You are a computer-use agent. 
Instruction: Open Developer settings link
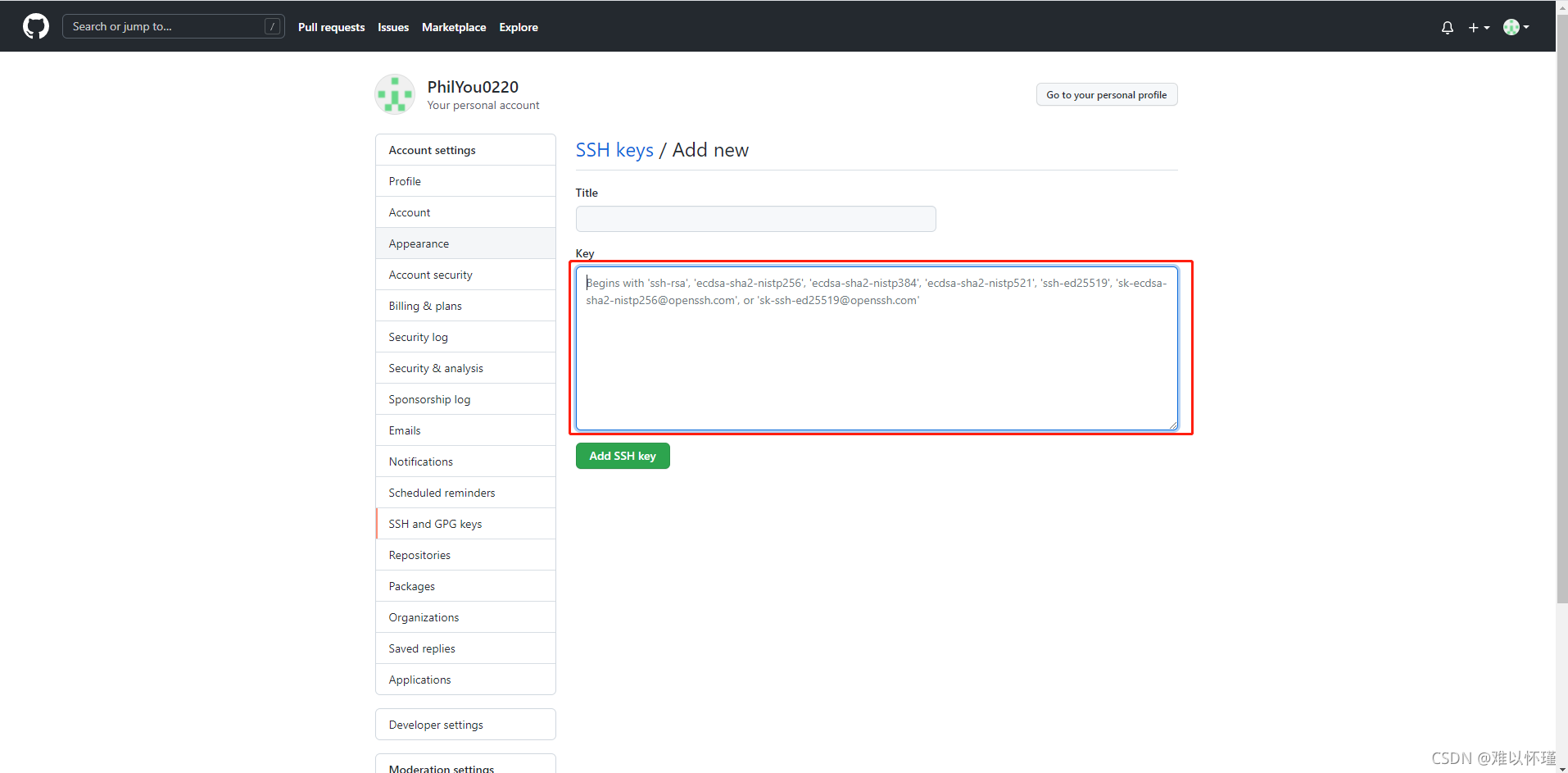pos(465,725)
